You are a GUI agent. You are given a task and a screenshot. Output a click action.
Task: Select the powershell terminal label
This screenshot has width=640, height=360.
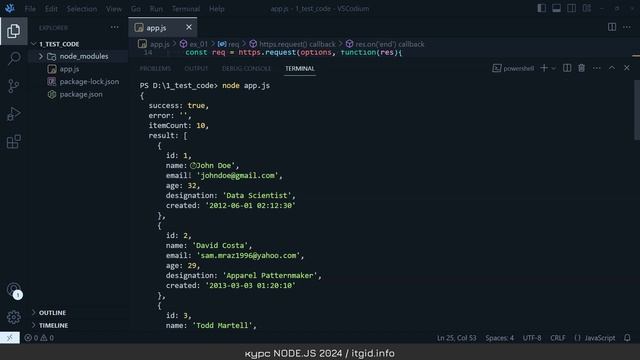[513, 68]
